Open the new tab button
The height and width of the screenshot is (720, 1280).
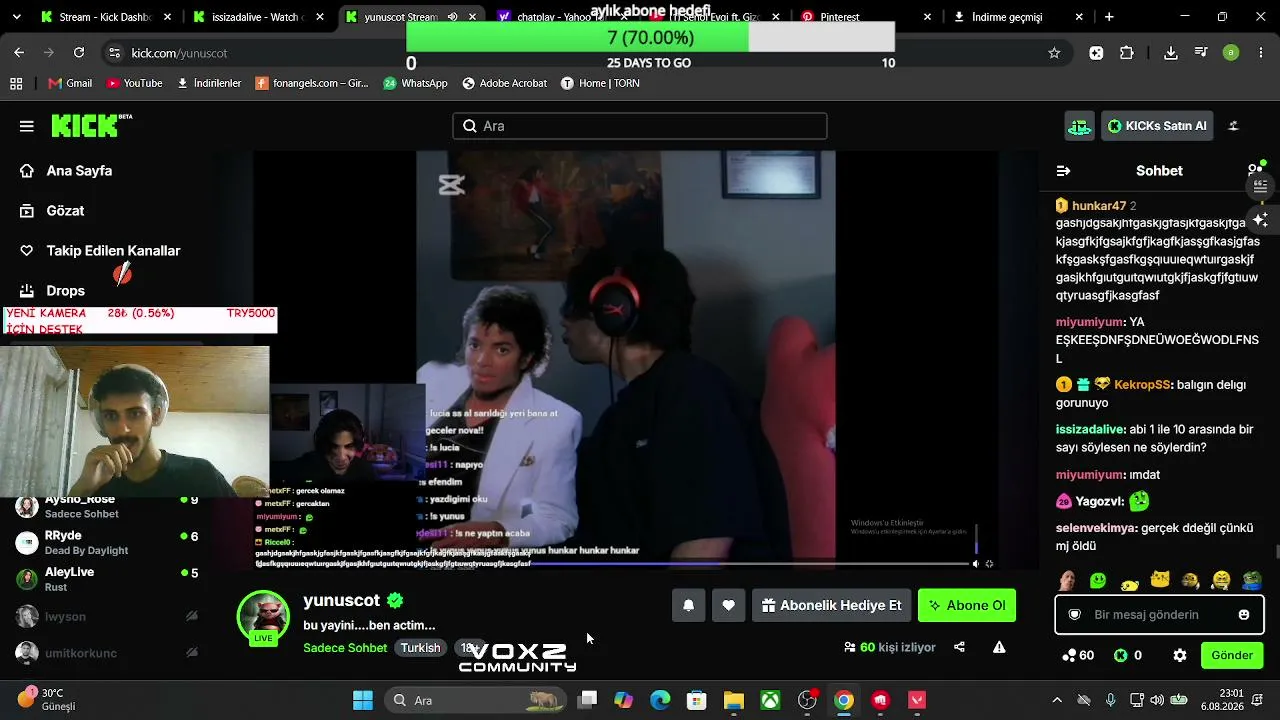point(1109,17)
